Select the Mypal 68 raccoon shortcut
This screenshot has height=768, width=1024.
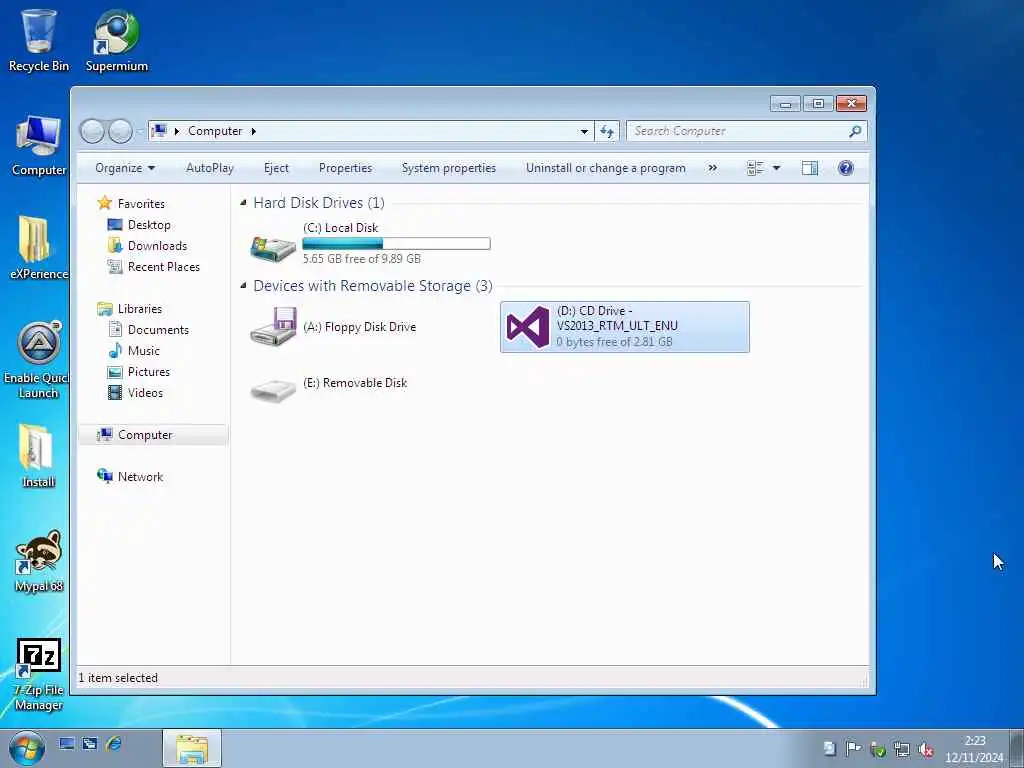click(x=39, y=560)
